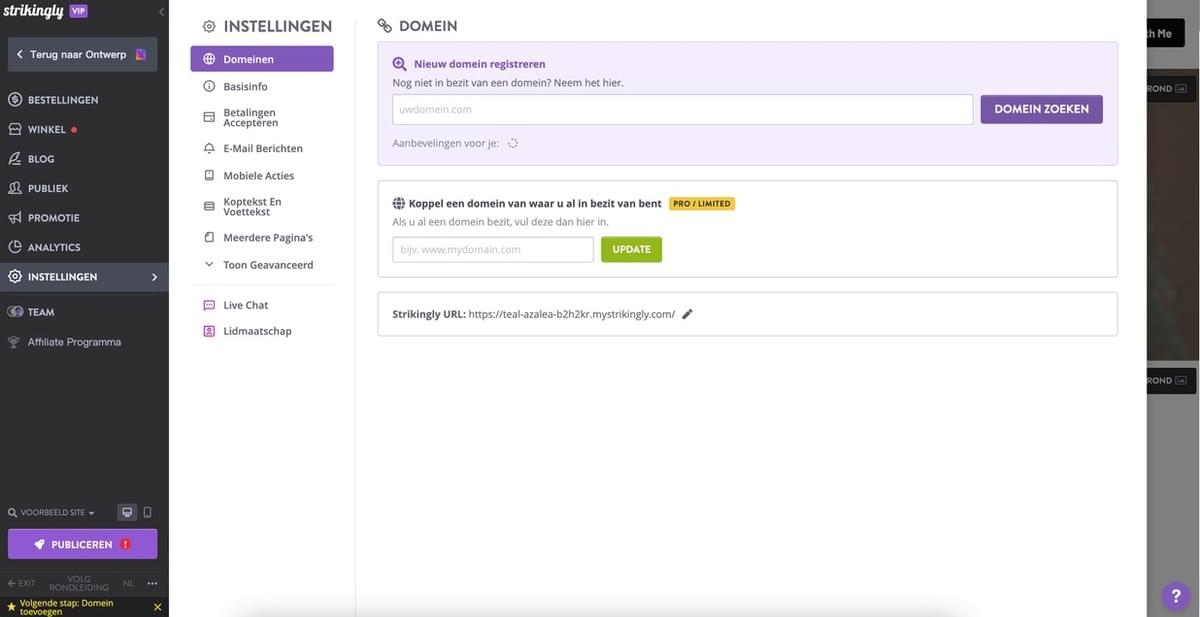Screen dimensions: 1200x617
Task: Toggle the VIP badge next to Strikingly logo
Action: 76,10
